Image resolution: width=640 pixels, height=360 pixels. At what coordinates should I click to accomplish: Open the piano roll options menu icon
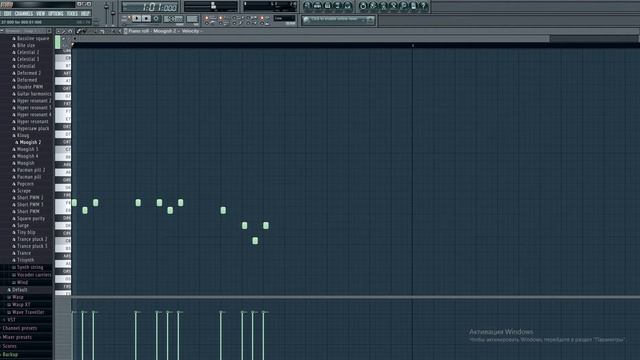(x=58, y=31)
